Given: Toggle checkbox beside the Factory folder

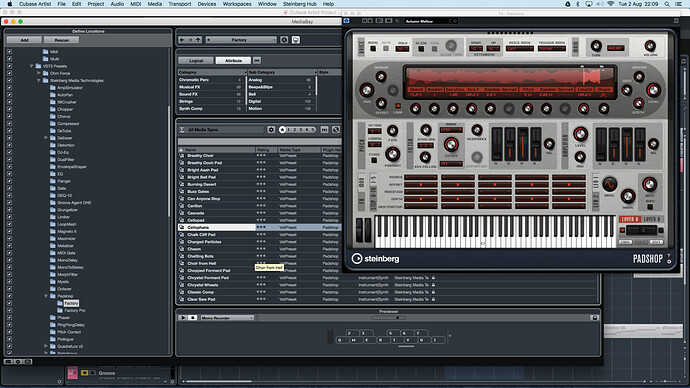Looking at the screenshot, I should (x=10, y=304).
